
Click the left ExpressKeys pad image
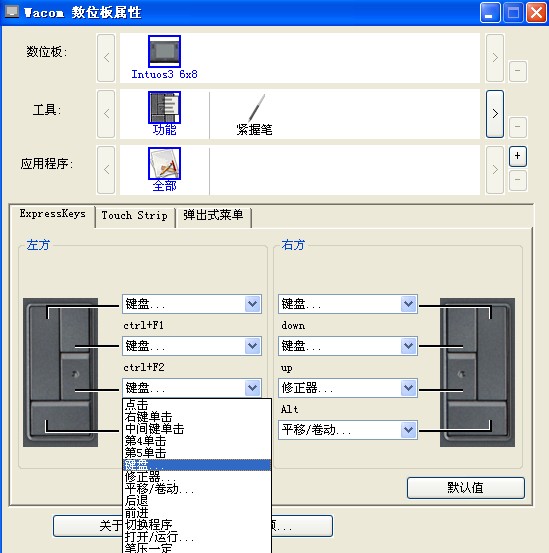(x=60, y=372)
